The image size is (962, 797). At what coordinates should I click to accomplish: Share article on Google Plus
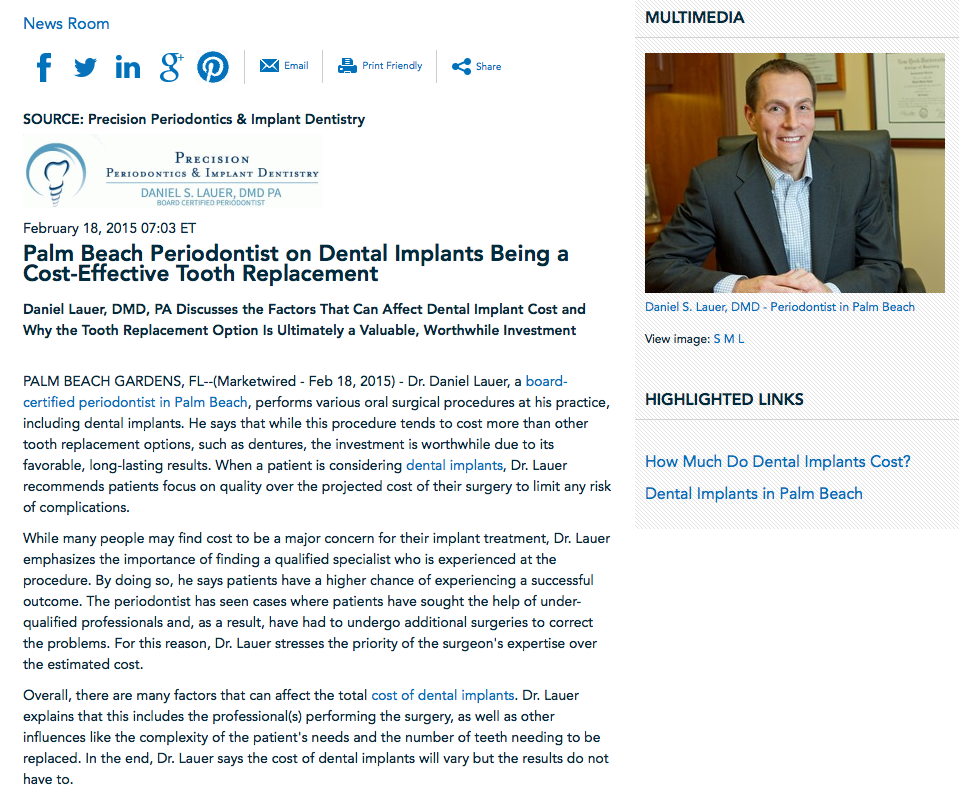(x=171, y=67)
